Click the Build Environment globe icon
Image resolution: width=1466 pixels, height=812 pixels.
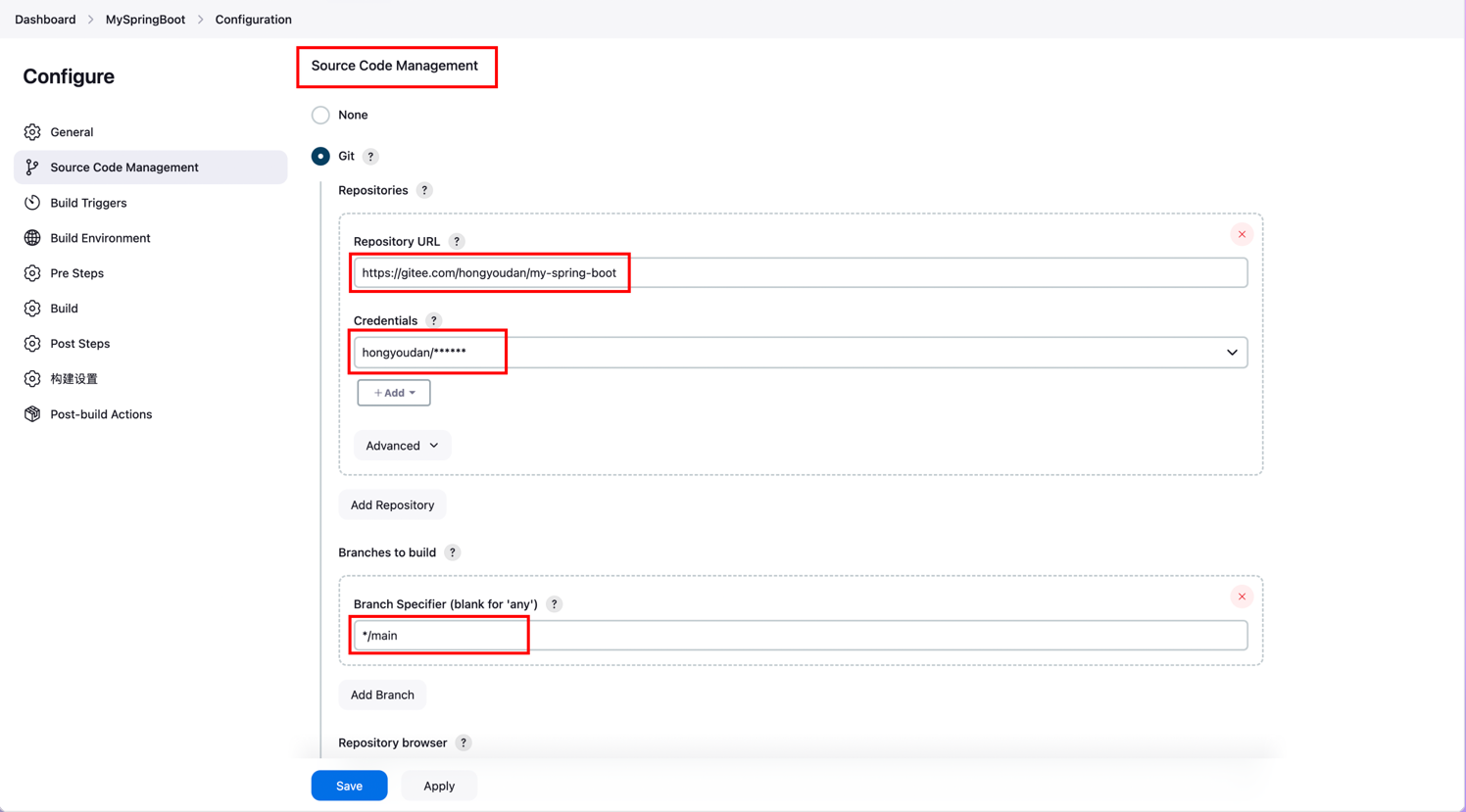coord(32,238)
